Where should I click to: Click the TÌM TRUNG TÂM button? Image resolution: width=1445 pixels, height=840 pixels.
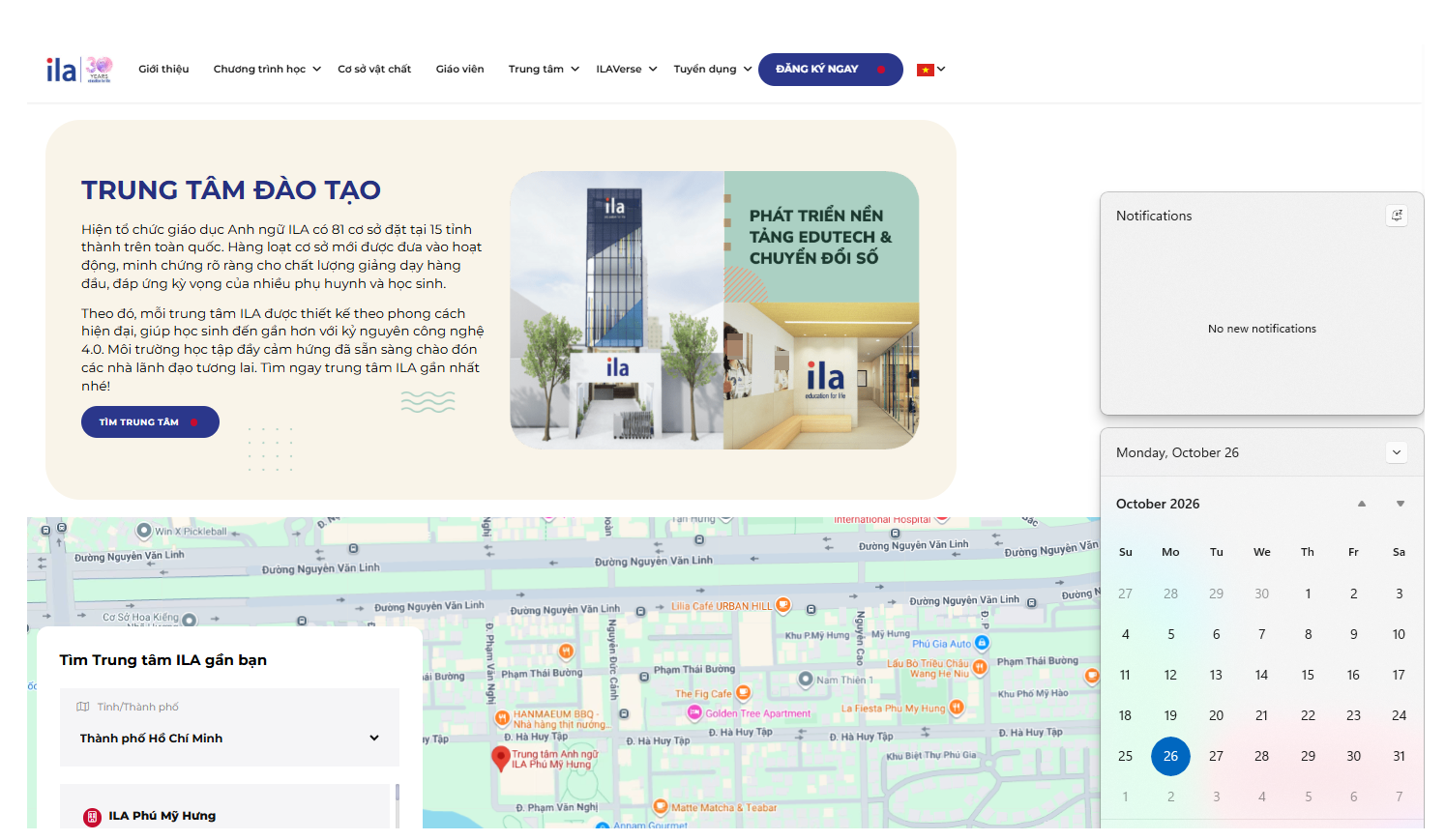(x=150, y=422)
